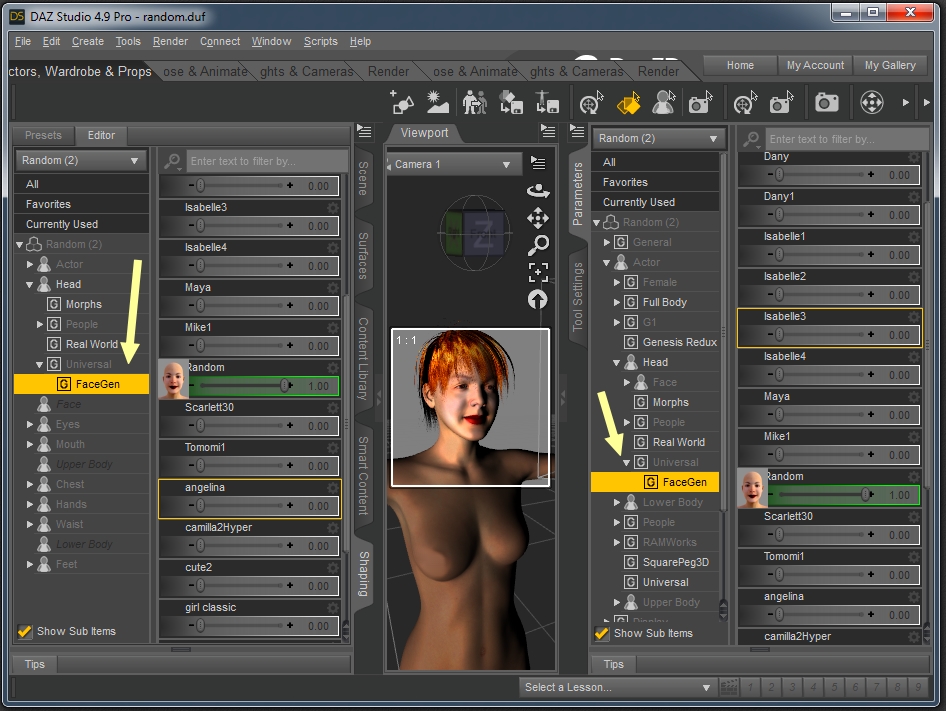
Task: Click the viewport Orbit control icon
Action: pyautogui.click(x=538, y=191)
